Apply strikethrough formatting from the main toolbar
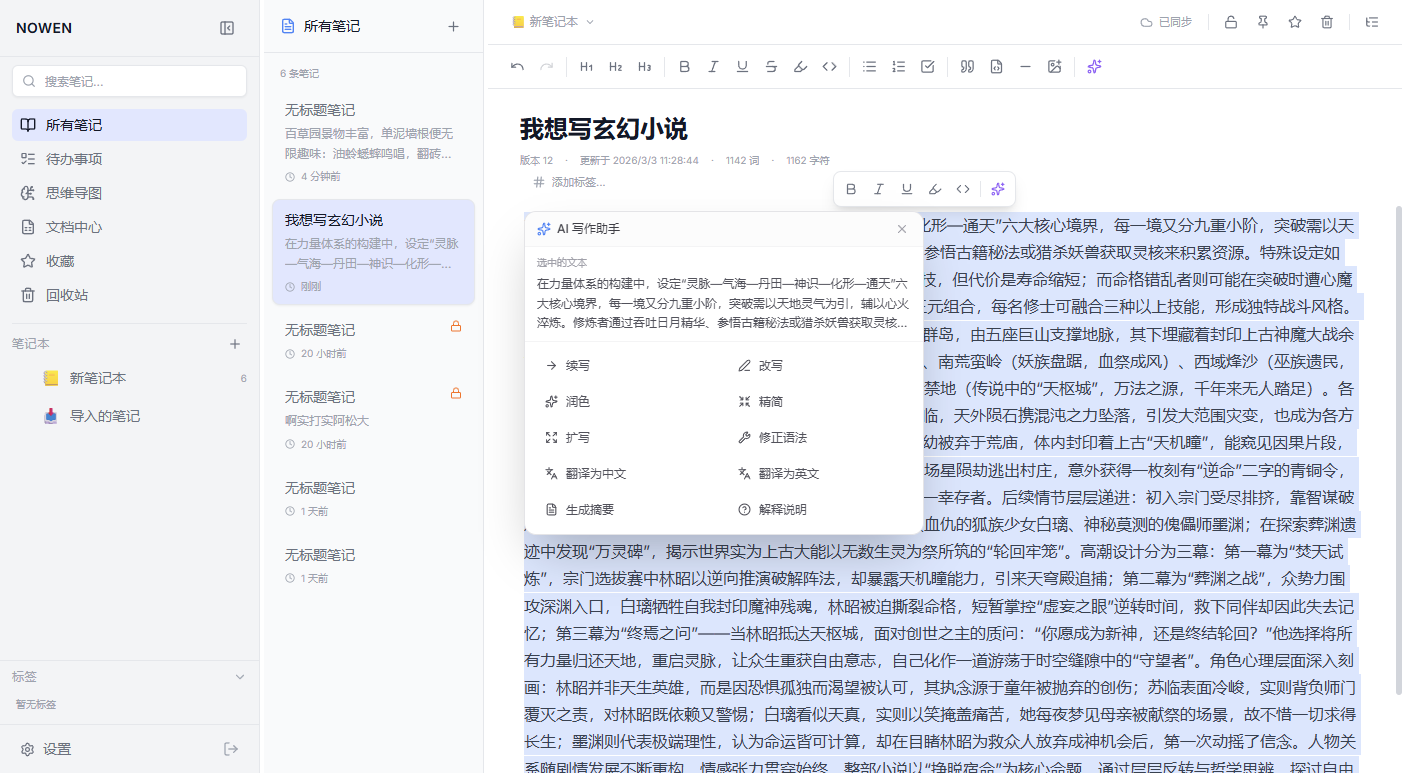 [x=771, y=67]
